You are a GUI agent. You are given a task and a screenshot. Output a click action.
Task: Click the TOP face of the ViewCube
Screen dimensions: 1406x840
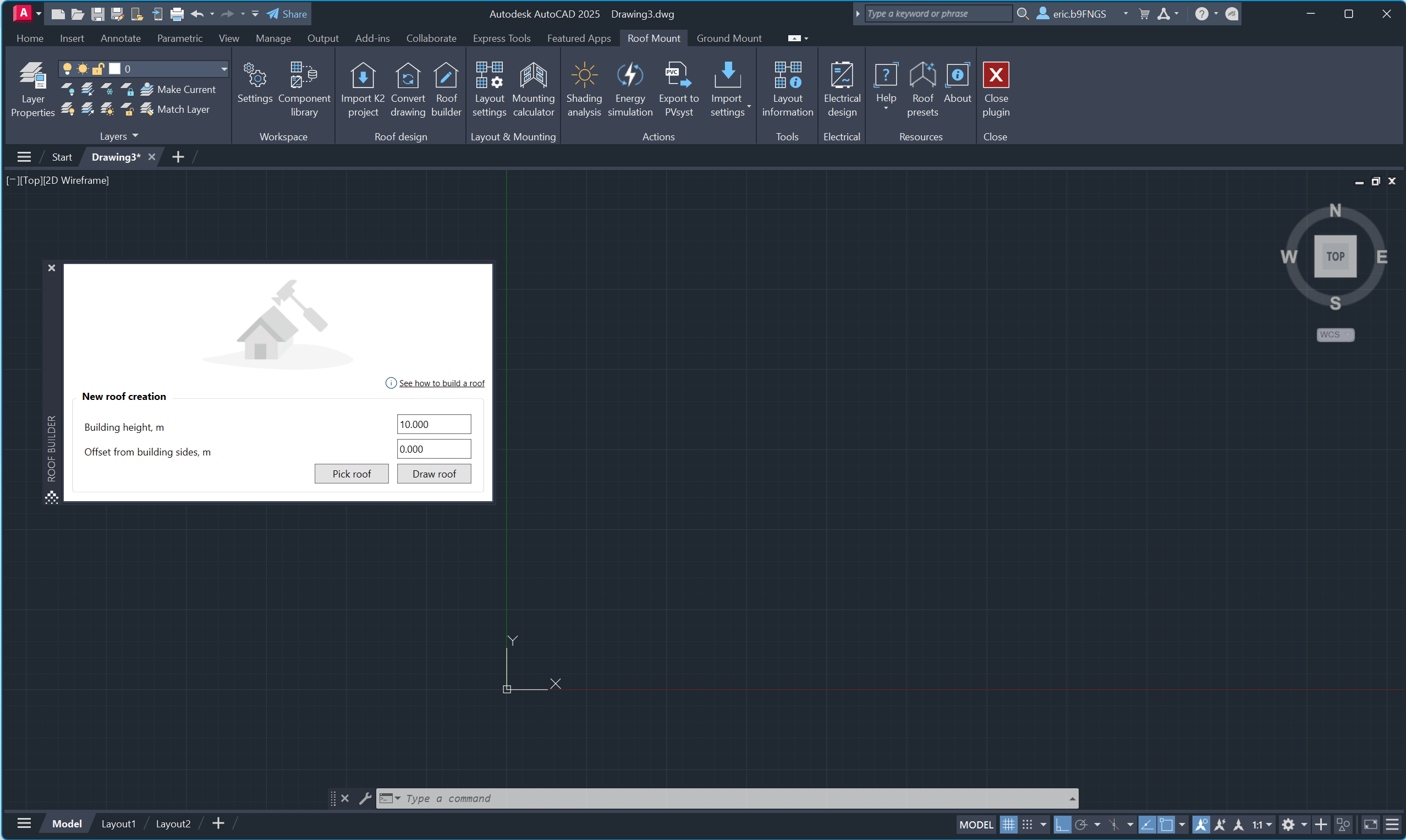click(x=1334, y=256)
